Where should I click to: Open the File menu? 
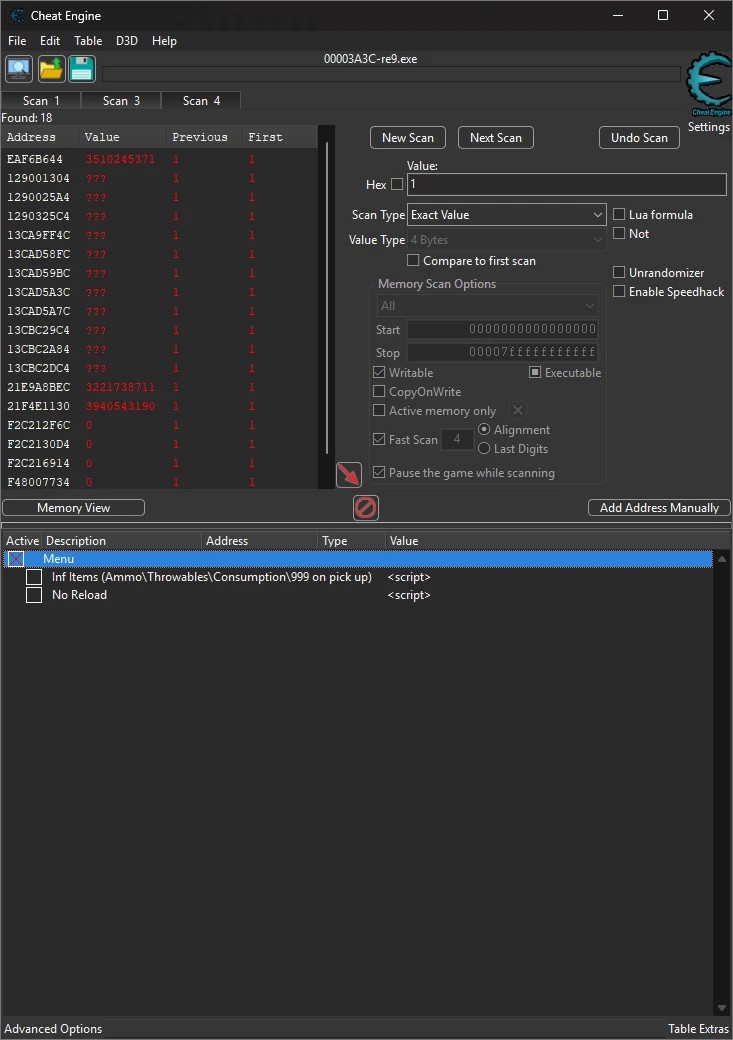pos(17,41)
